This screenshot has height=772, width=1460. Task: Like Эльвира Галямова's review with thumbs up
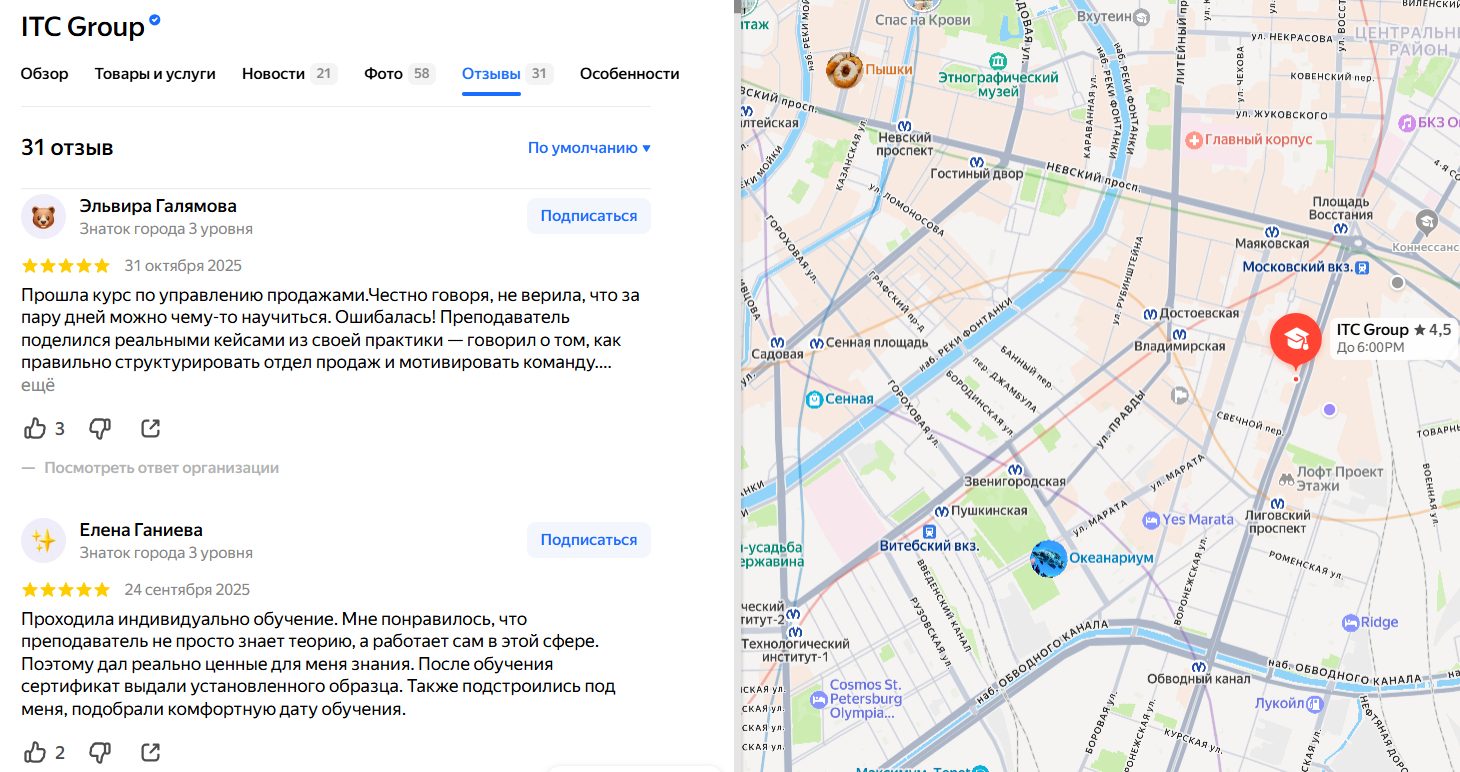35,429
